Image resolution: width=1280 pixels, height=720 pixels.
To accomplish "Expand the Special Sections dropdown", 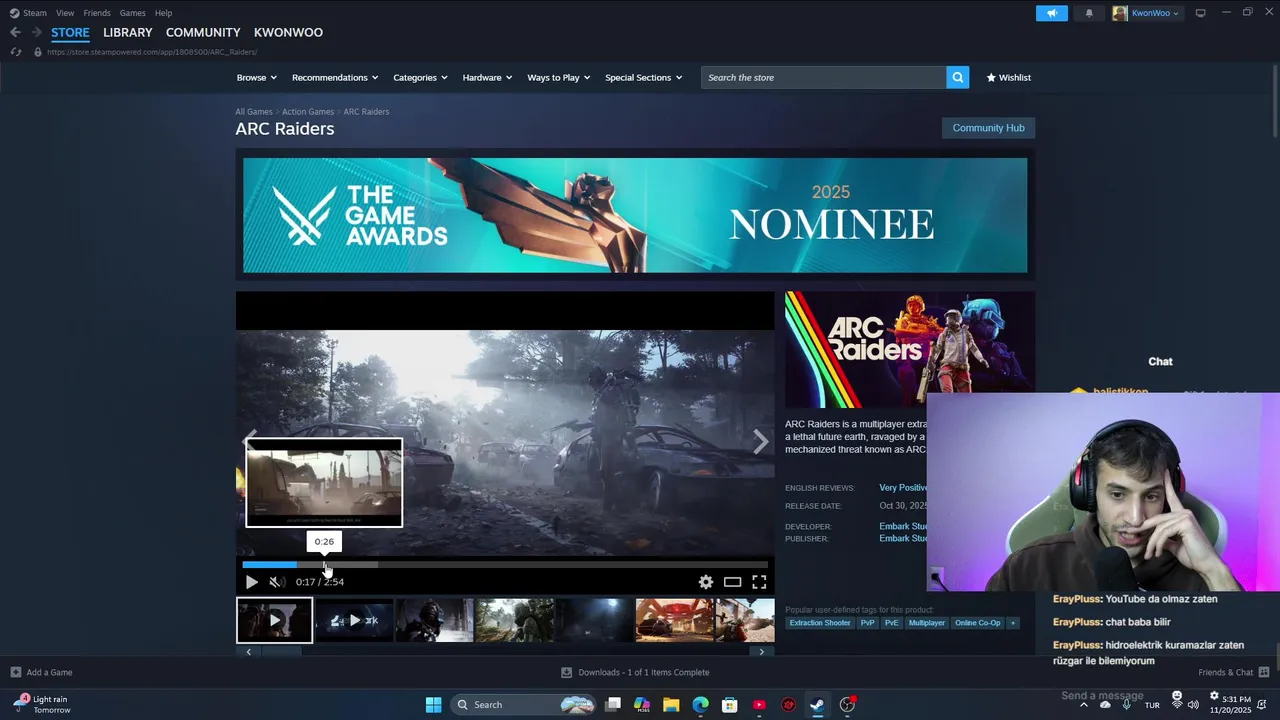I will click(643, 77).
